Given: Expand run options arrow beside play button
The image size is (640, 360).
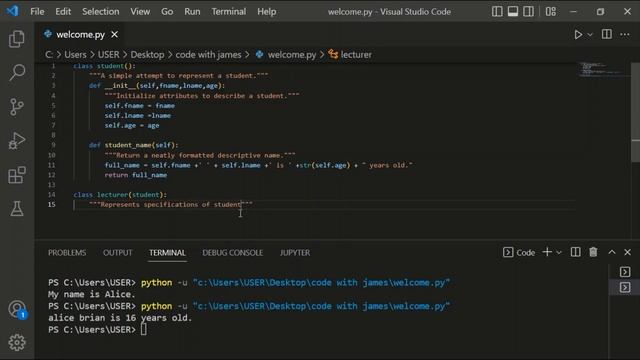Looking at the screenshot, I should 590,35.
